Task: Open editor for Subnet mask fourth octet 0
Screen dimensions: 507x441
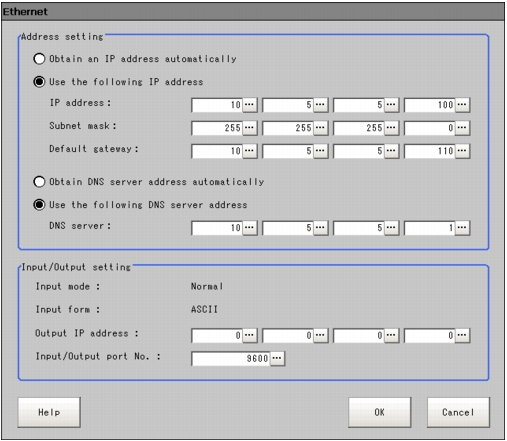Action: 462,128
